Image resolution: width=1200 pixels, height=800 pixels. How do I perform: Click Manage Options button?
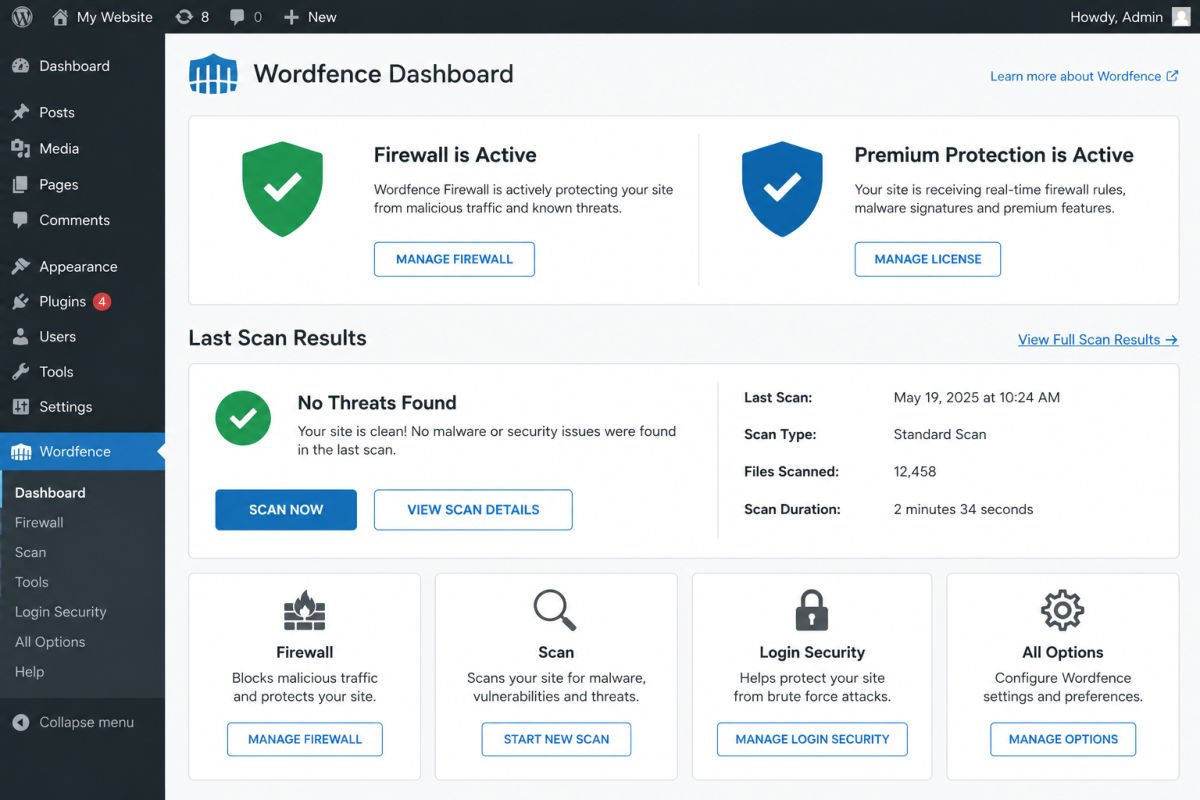[1063, 739]
